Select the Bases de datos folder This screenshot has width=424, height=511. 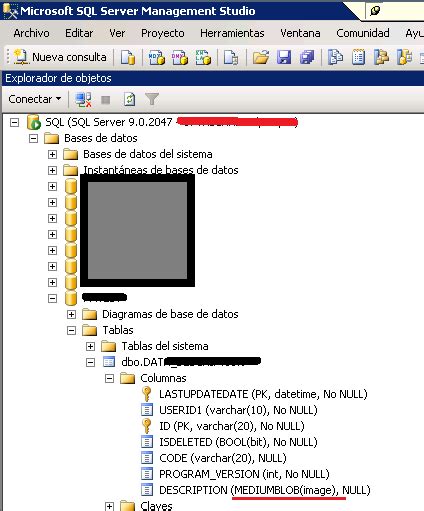pyautogui.click(x=101, y=138)
